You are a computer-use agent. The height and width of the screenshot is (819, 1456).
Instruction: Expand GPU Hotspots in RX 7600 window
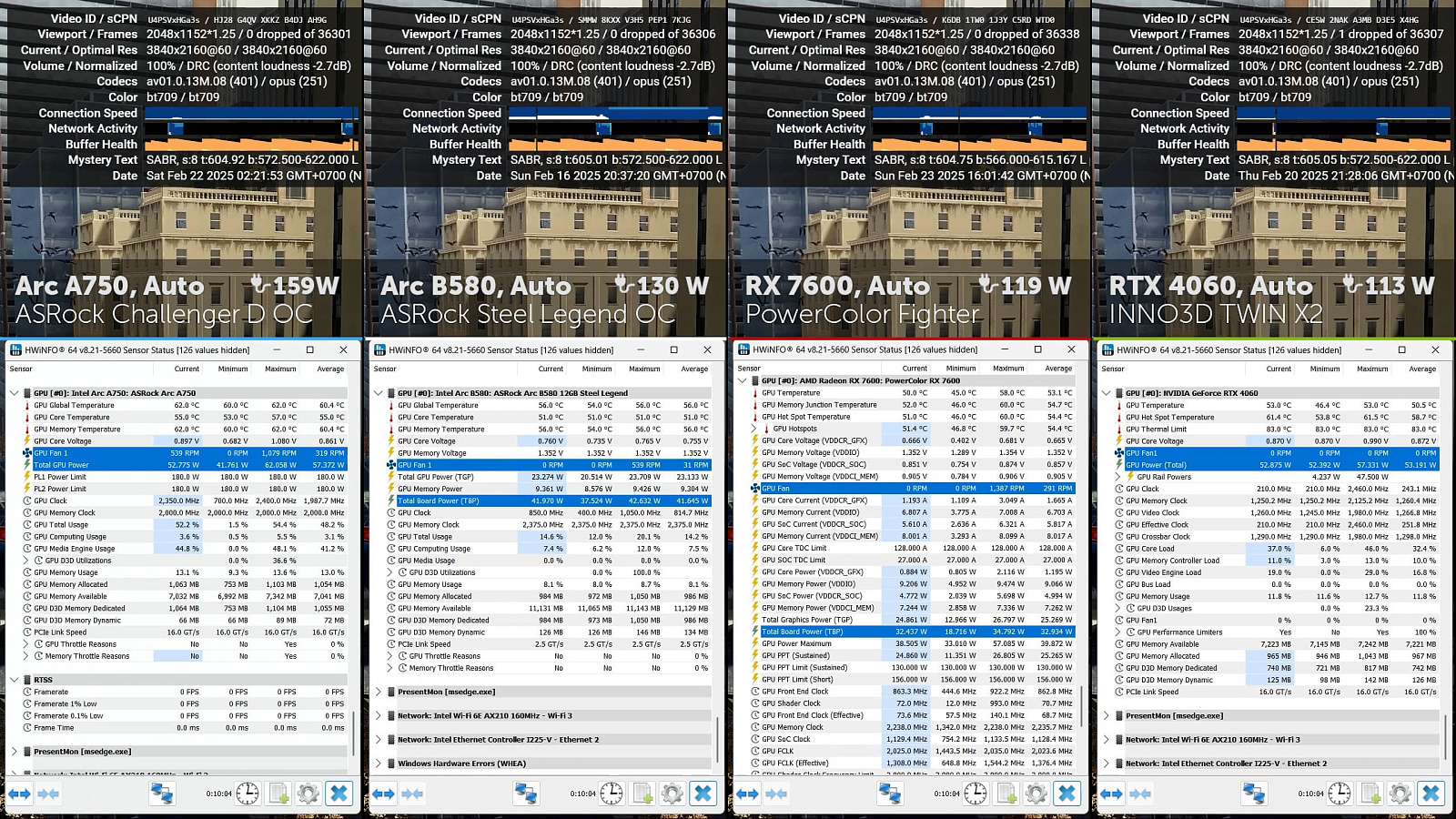click(754, 429)
